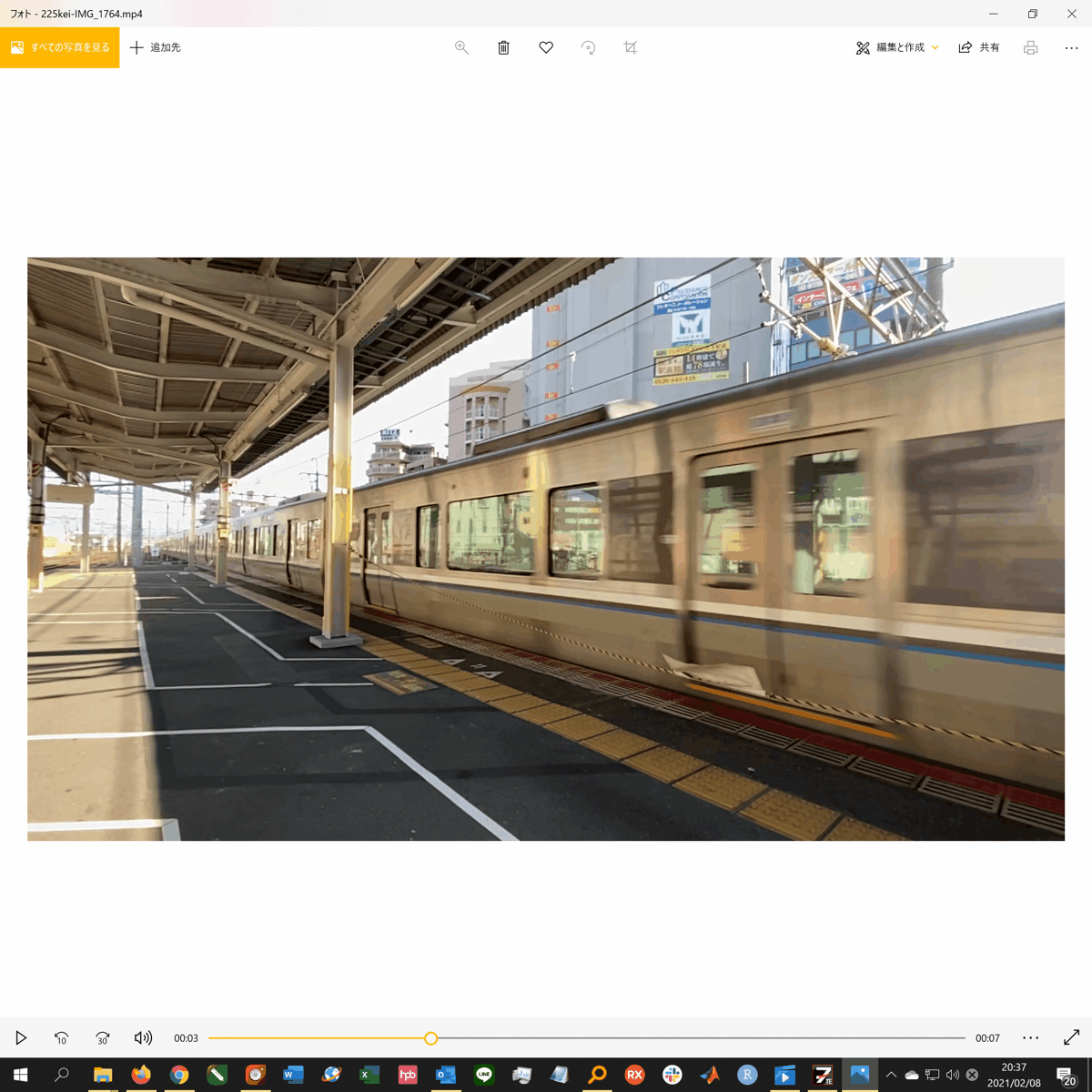This screenshot has height=1092, width=1092.
Task: Play the video
Action: click(x=21, y=1037)
